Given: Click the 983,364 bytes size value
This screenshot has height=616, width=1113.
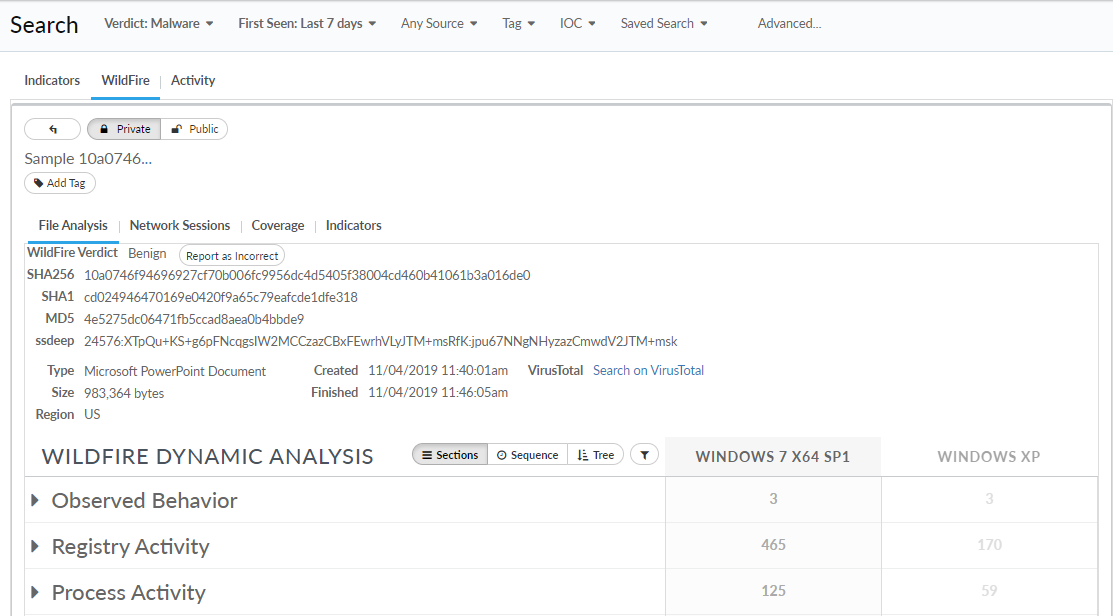Looking at the screenshot, I should click(124, 393).
